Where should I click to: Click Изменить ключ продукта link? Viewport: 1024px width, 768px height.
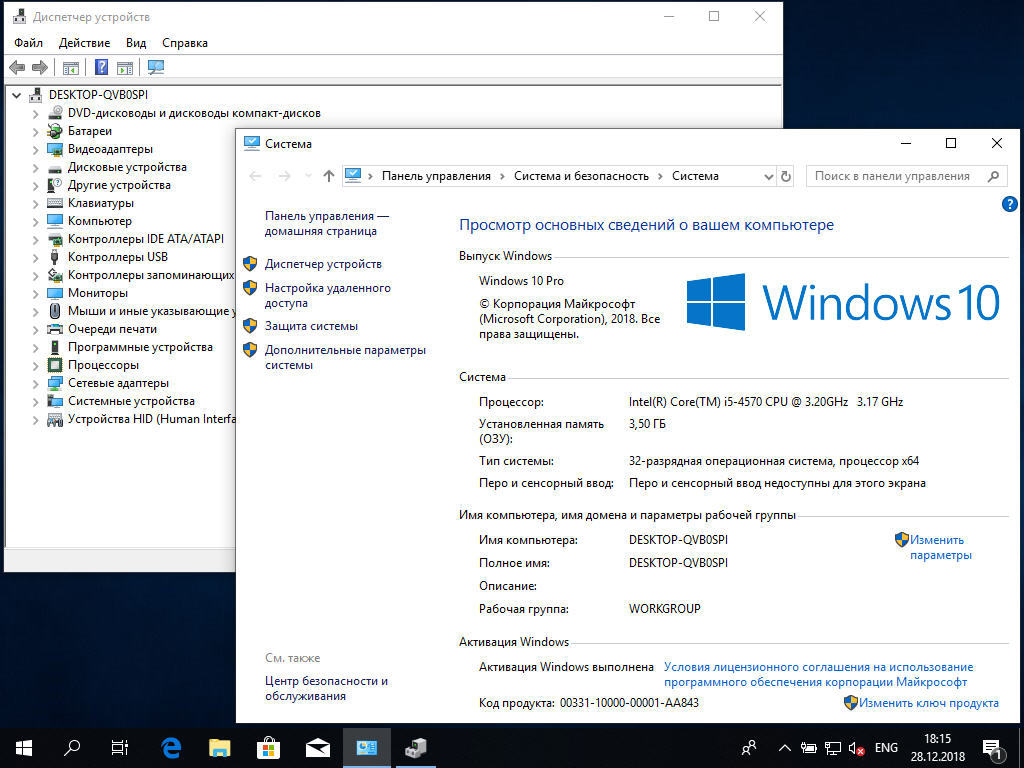928,703
